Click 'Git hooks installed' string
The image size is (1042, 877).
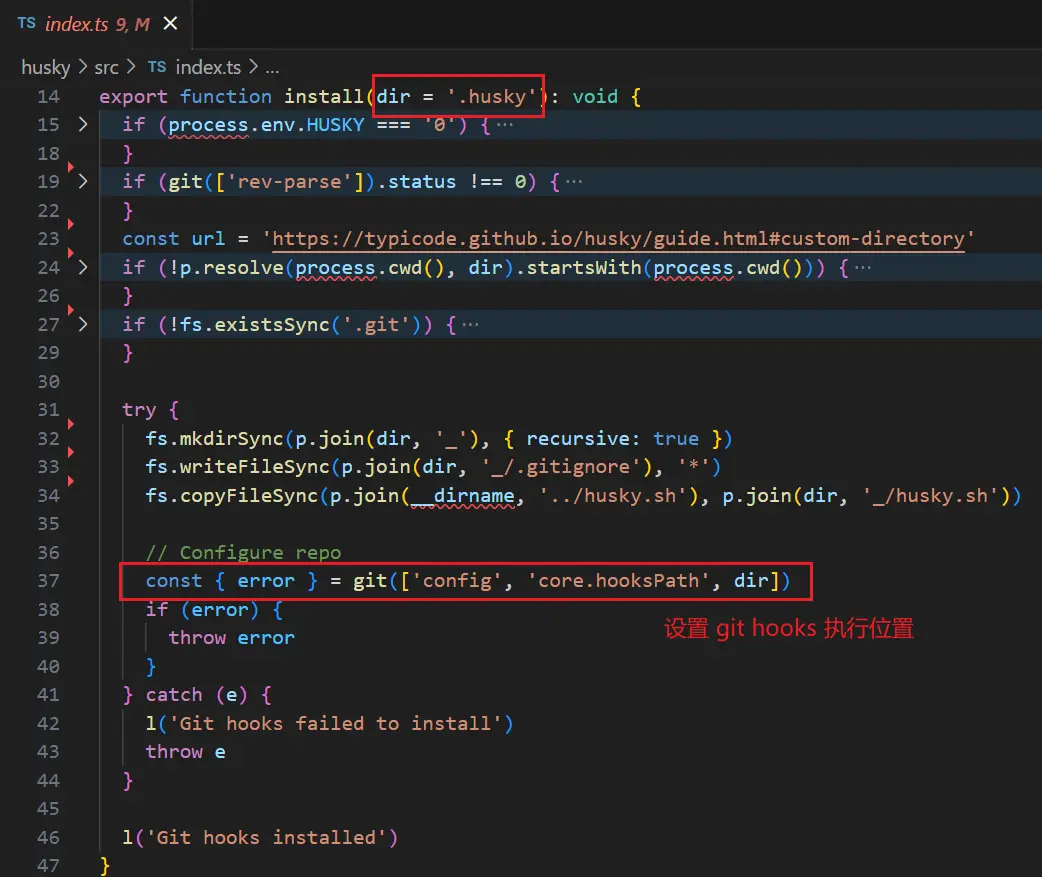266,837
